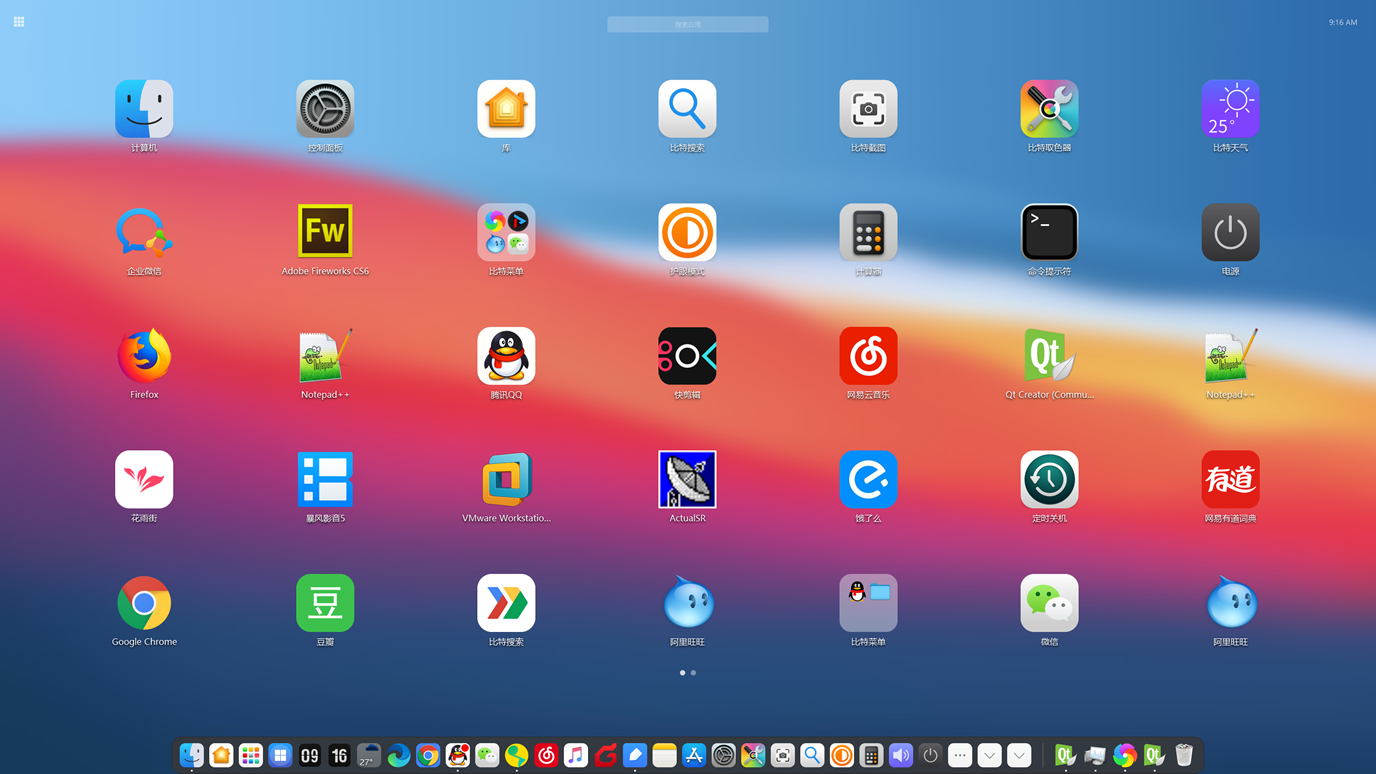The width and height of the screenshot is (1376, 774).
Task: Open VMware Workstation
Action: coord(506,480)
